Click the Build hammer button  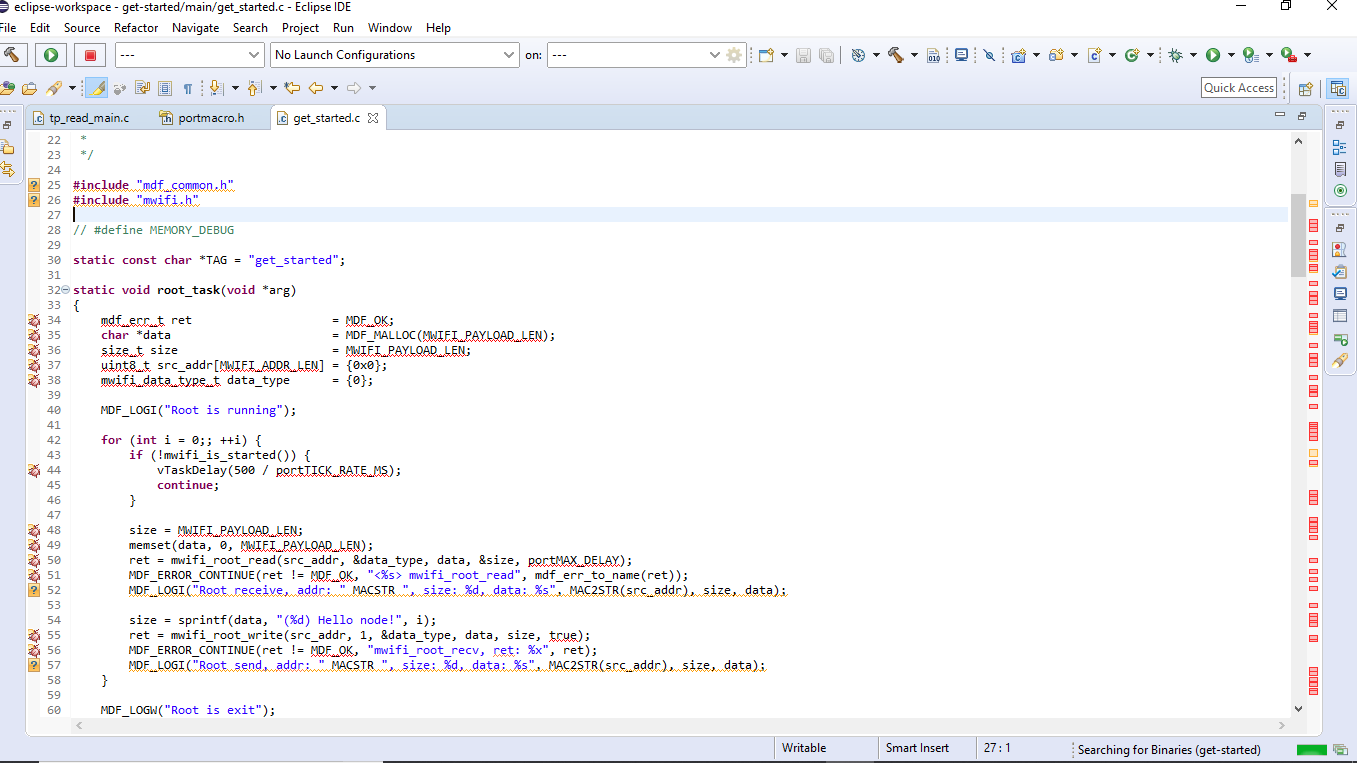pos(12,55)
